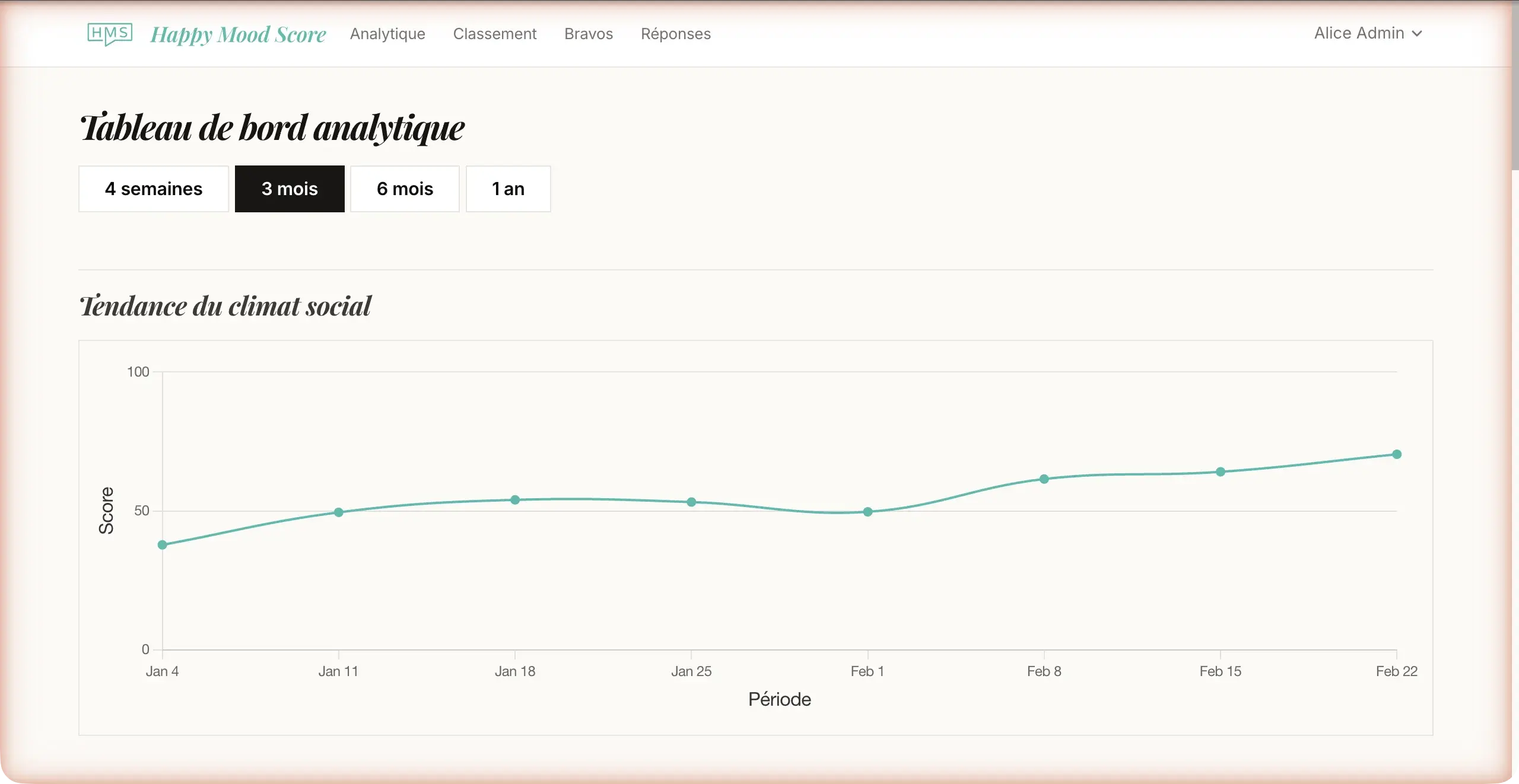1519x784 pixels.
Task: Select the 6 mois period filter
Action: (x=405, y=189)
